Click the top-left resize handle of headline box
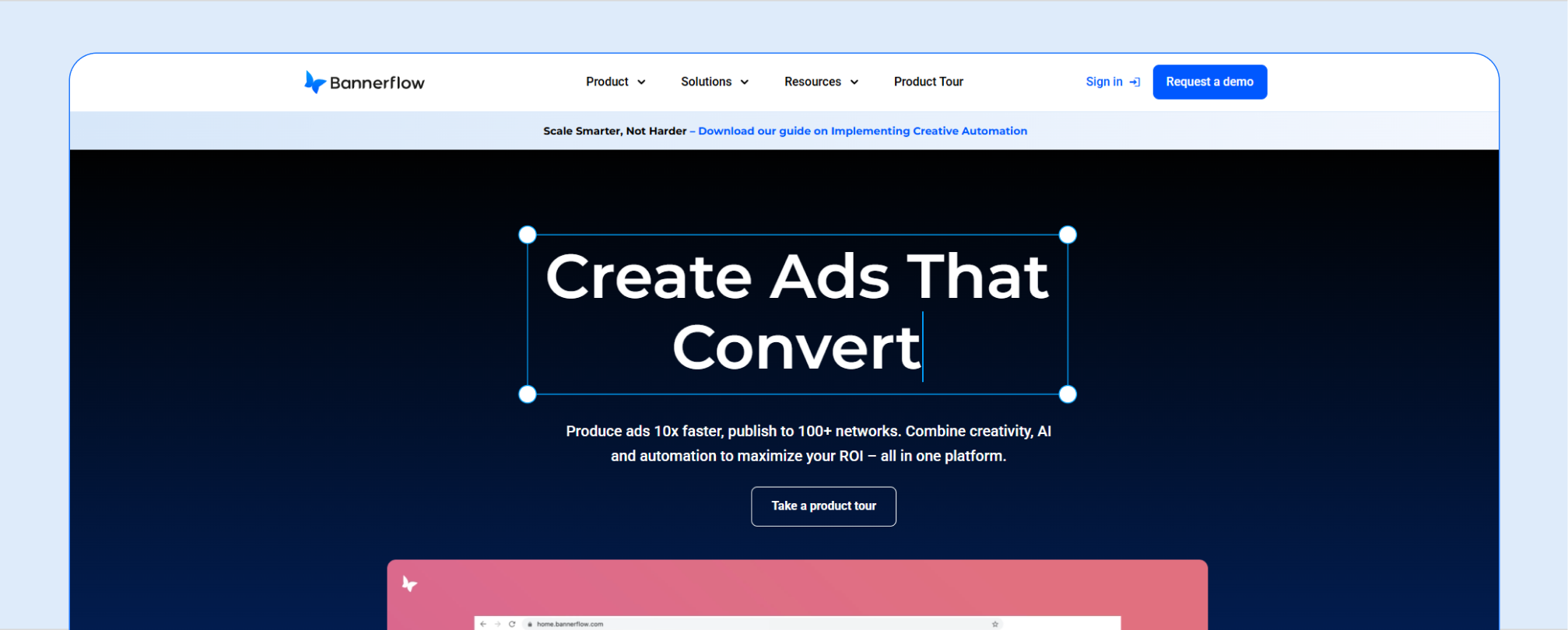The height and width of the screenshot is (630, 1568). pyautogui.click(x=528, y=235)
